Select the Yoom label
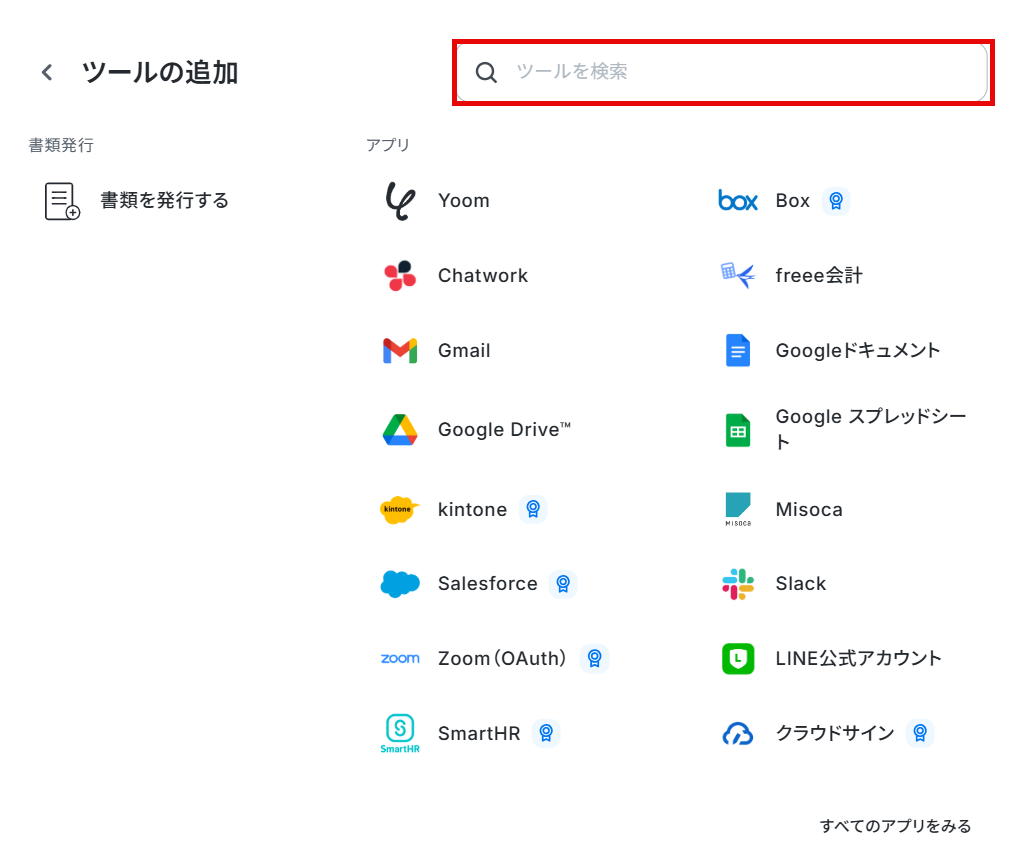 point(464,200)
